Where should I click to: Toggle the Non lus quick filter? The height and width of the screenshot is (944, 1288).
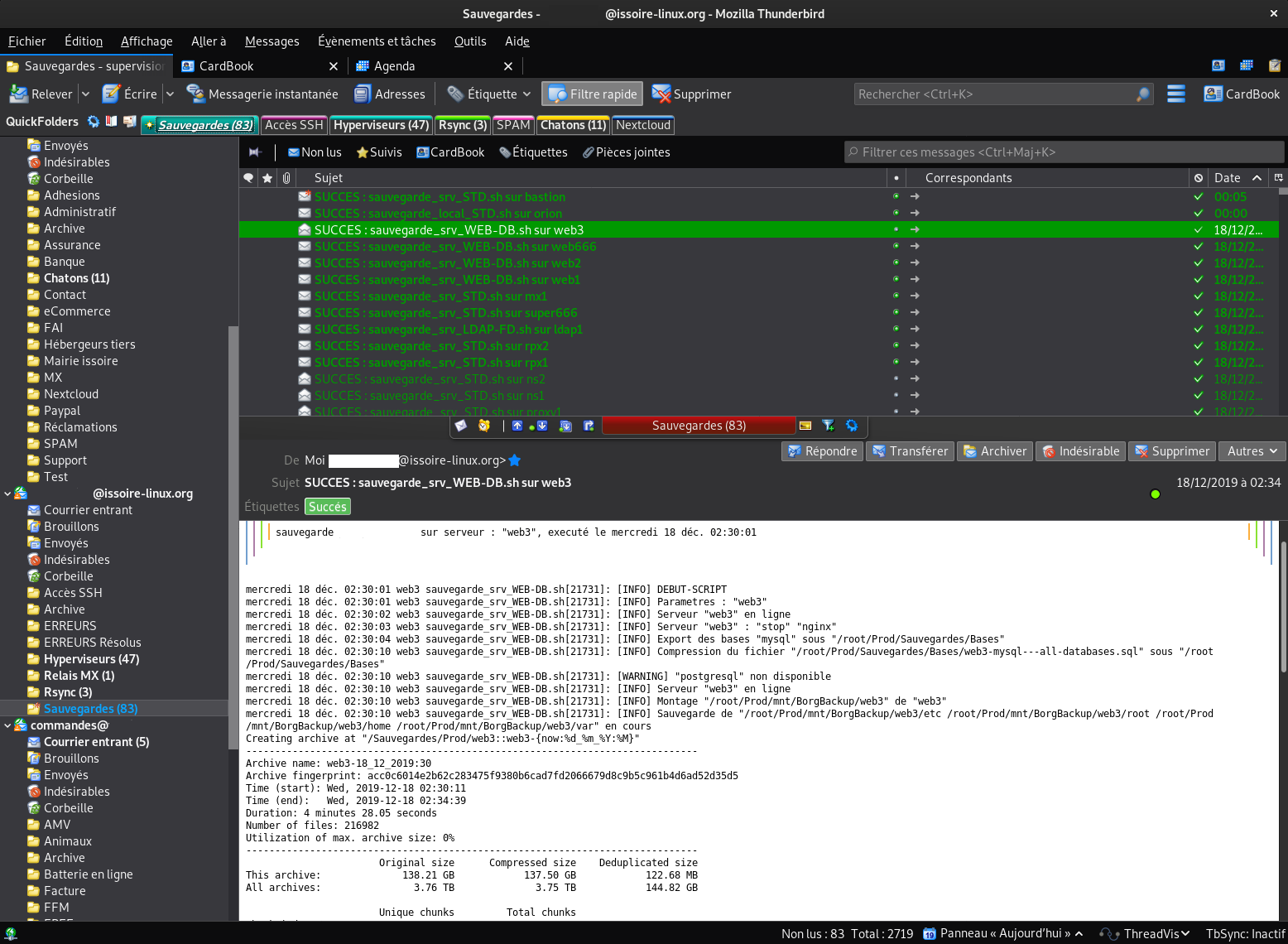(315, 152)
